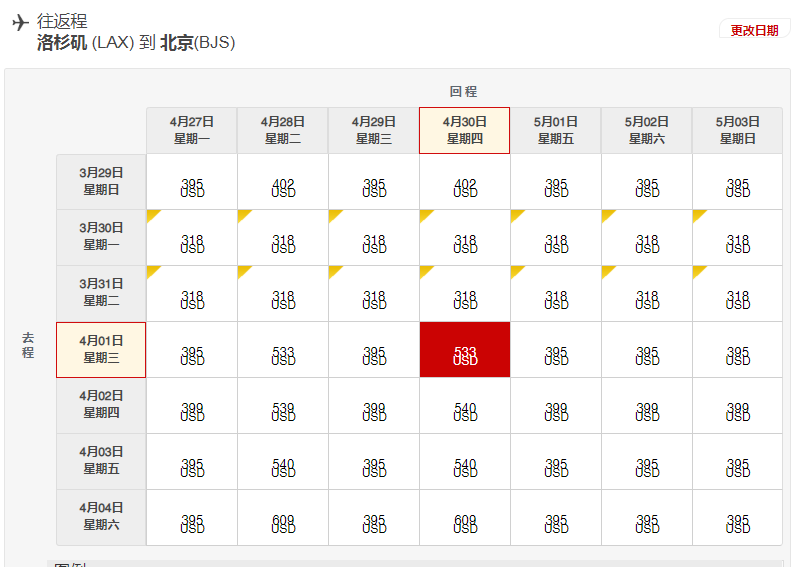Pick 395 USD fare for 4月04日 and 5月03日
The width and height of the screenshot is (792, 567).
737,518
